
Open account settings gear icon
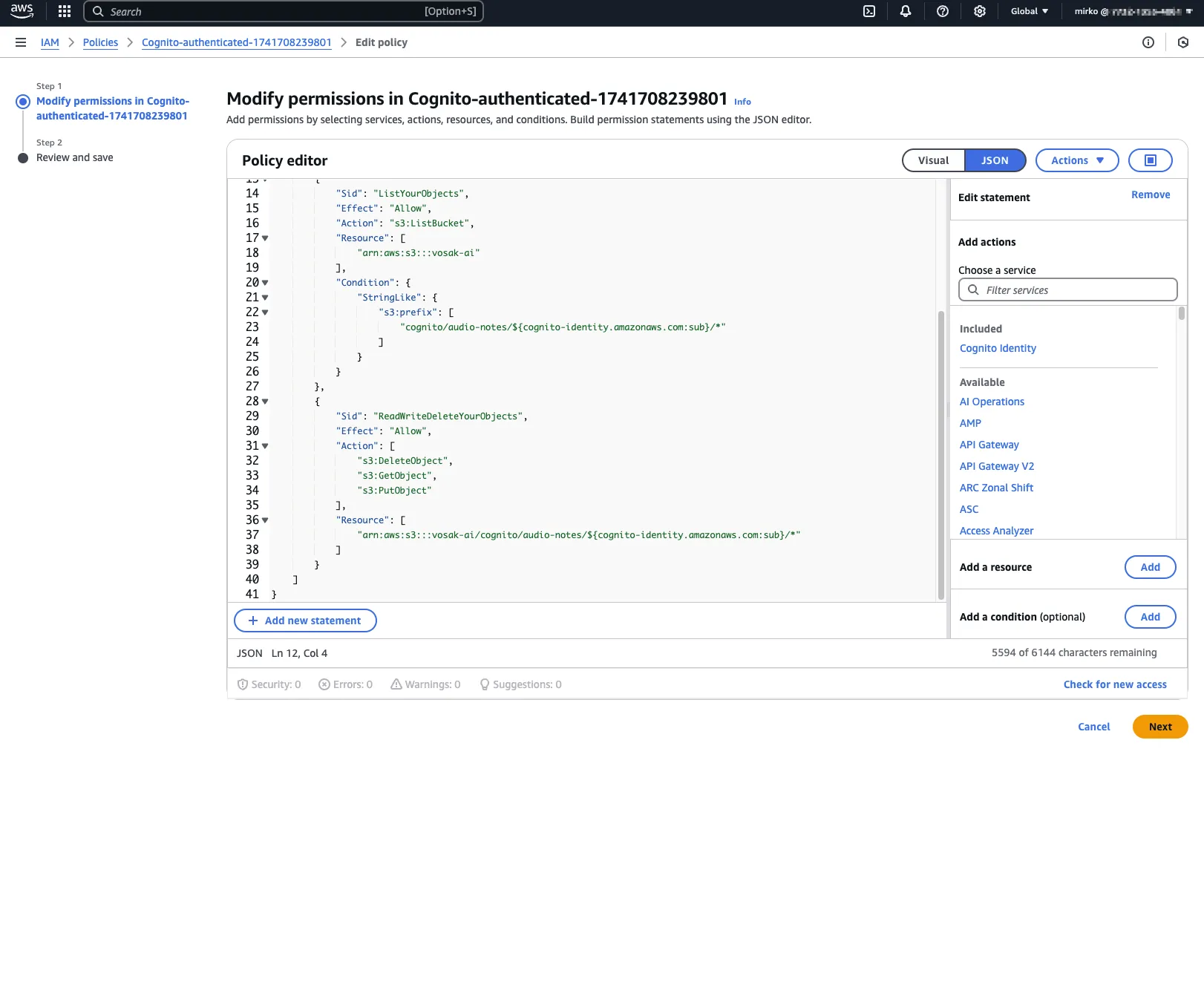click(x=980, y=11)
